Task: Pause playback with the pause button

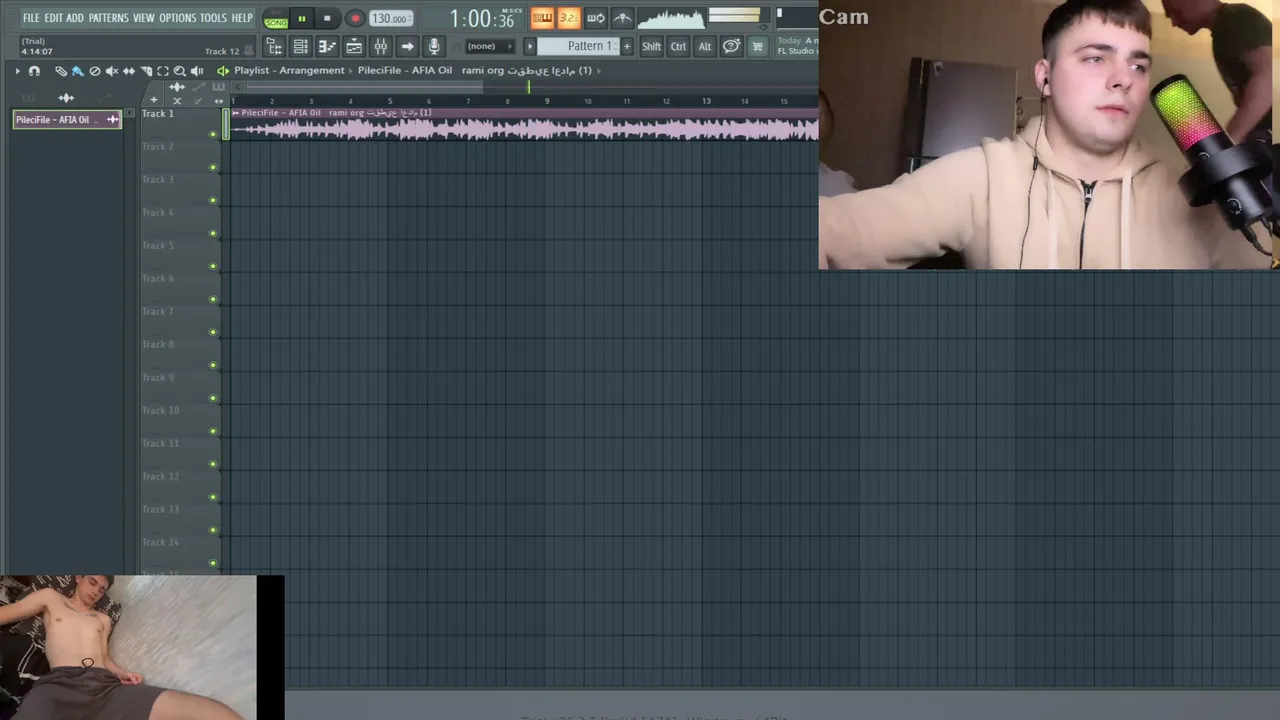Action: coord(301,18)
